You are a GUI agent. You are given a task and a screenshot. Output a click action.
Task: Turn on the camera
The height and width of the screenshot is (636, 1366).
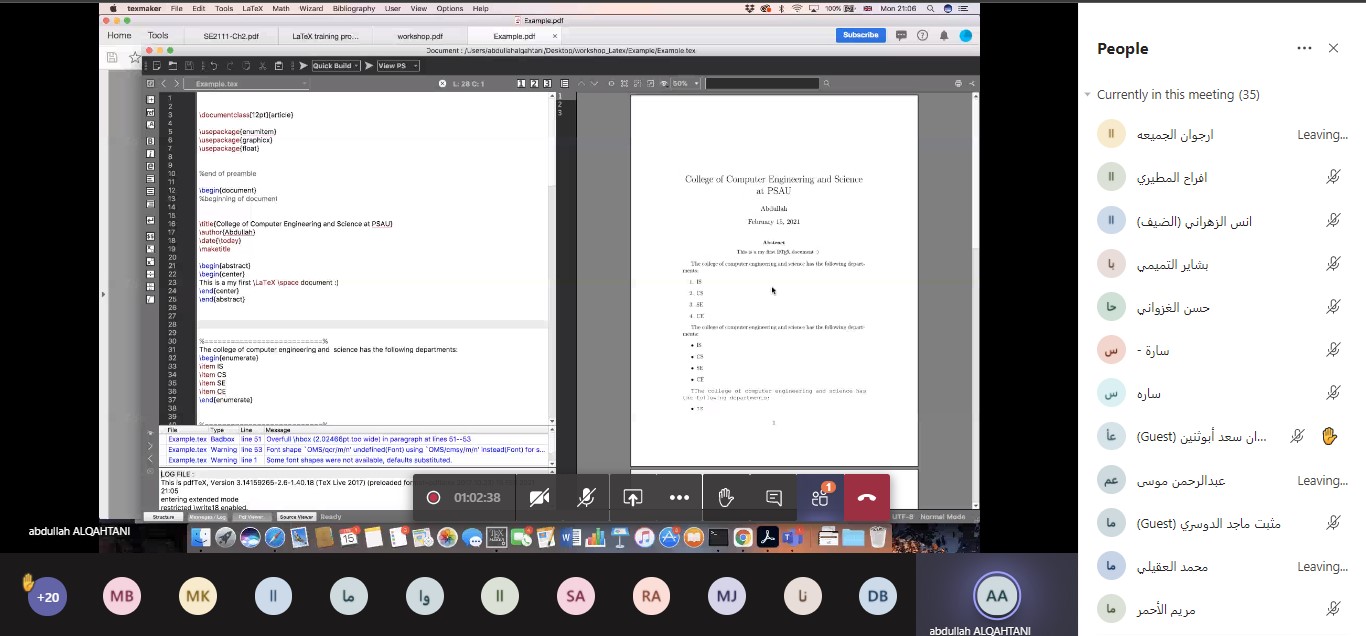coord(539,497)
